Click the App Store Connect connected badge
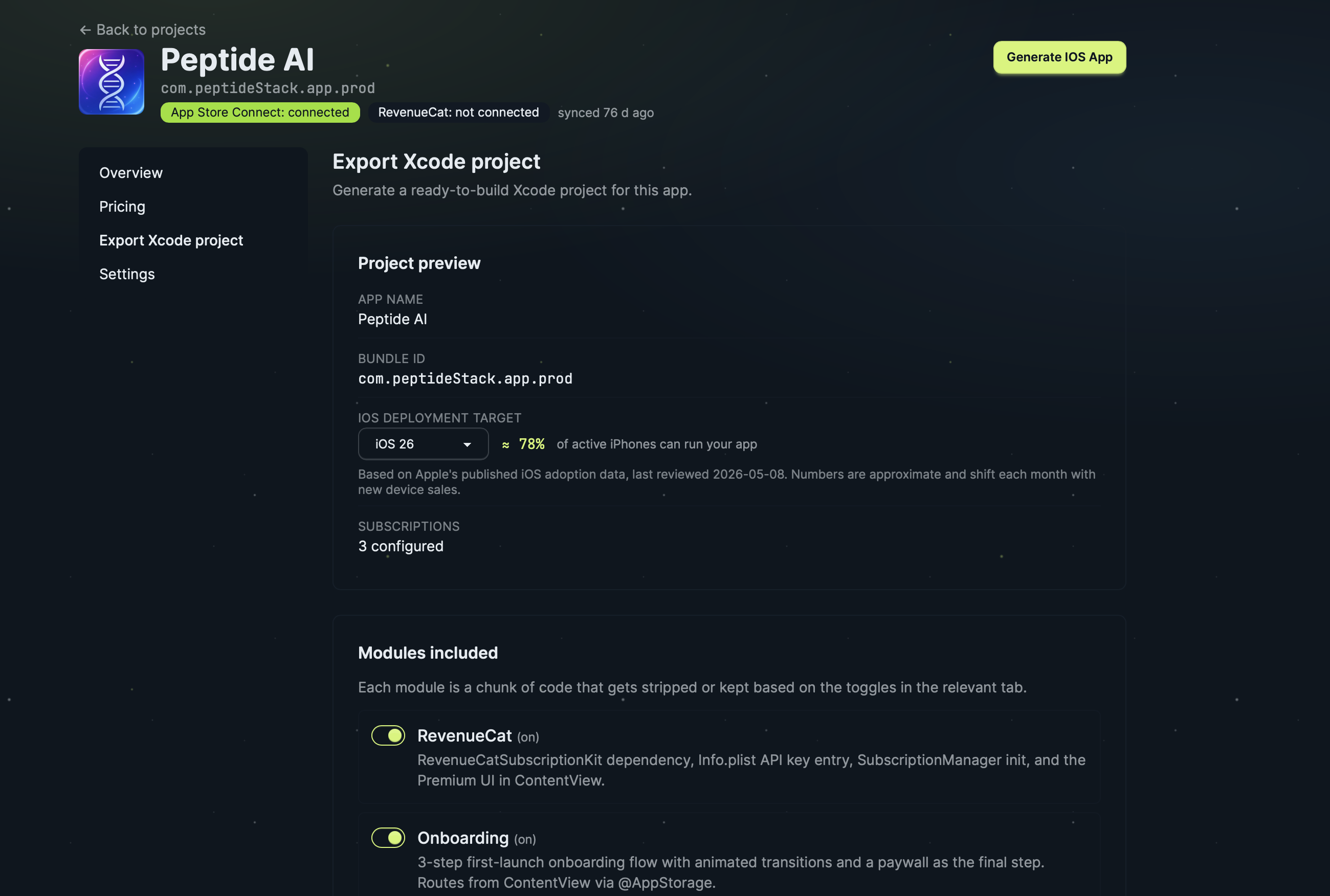This screenshot has height=896, width=1330. (260, 112)
